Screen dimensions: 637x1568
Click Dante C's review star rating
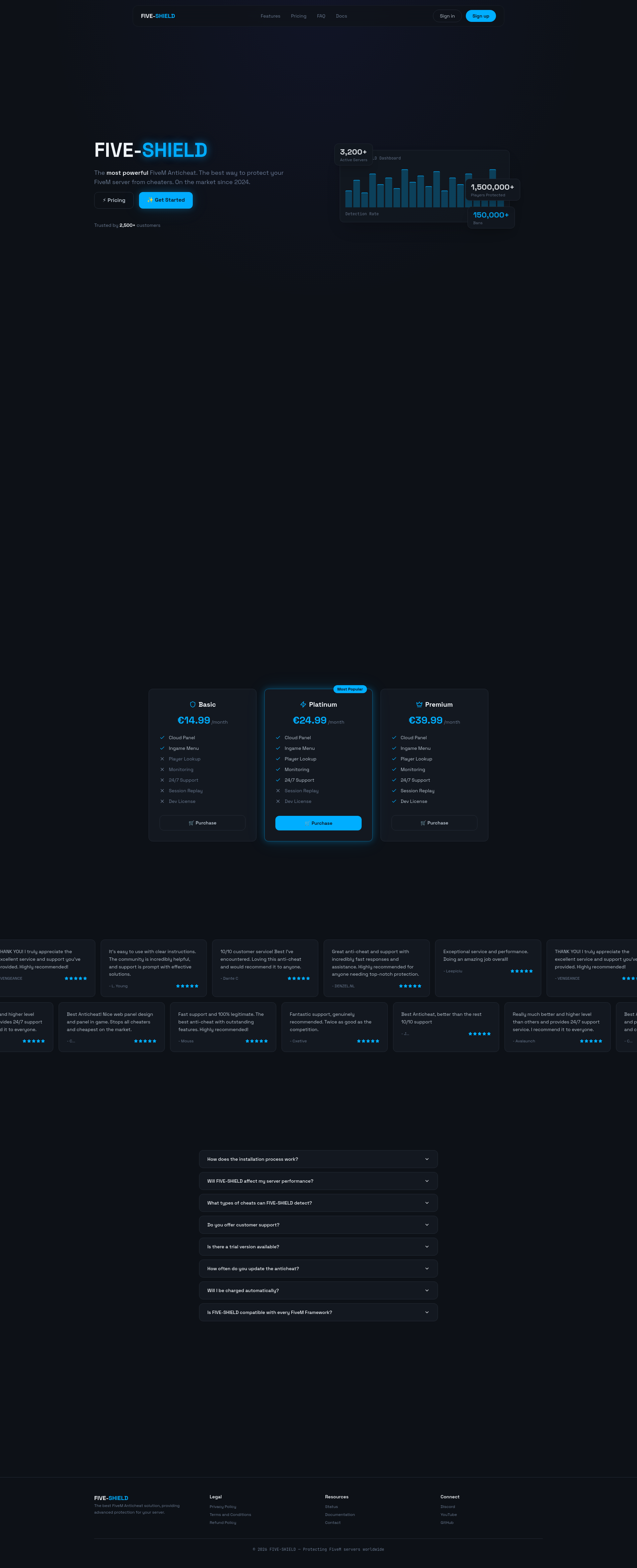click(x=298, y=978)
